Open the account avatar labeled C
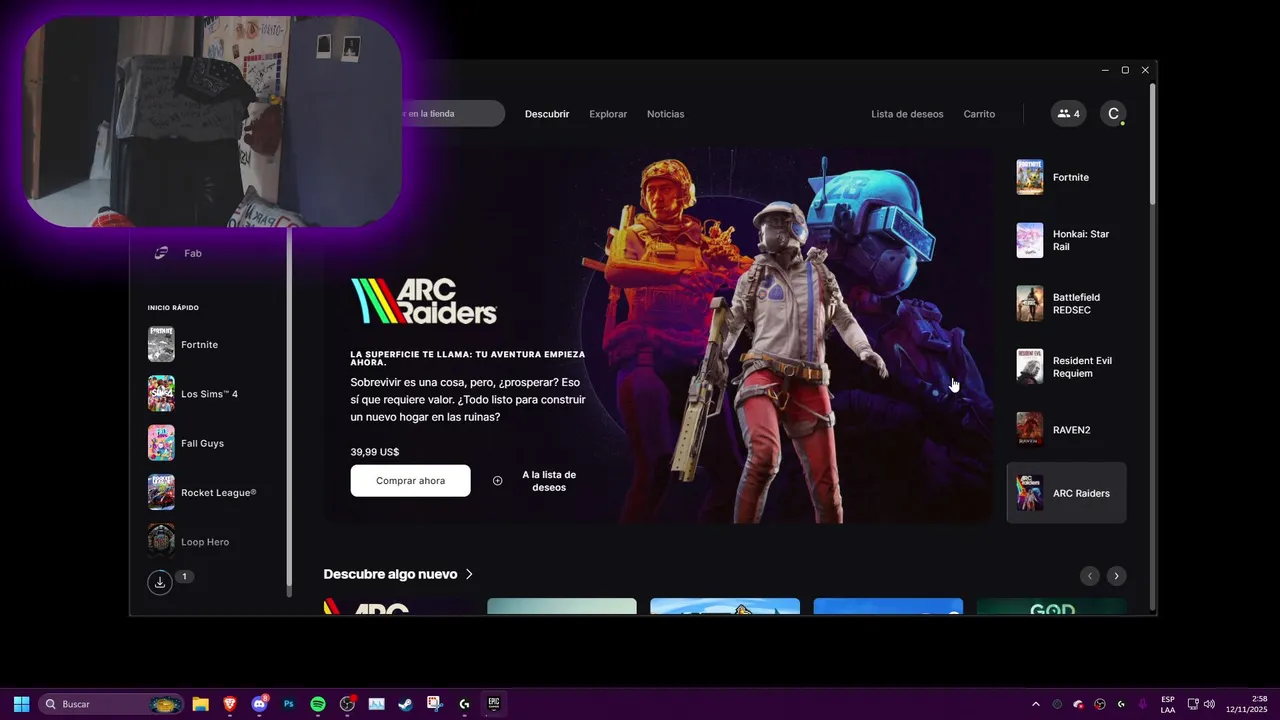Screen dimensions: 1280x720 coord(1113,114)
